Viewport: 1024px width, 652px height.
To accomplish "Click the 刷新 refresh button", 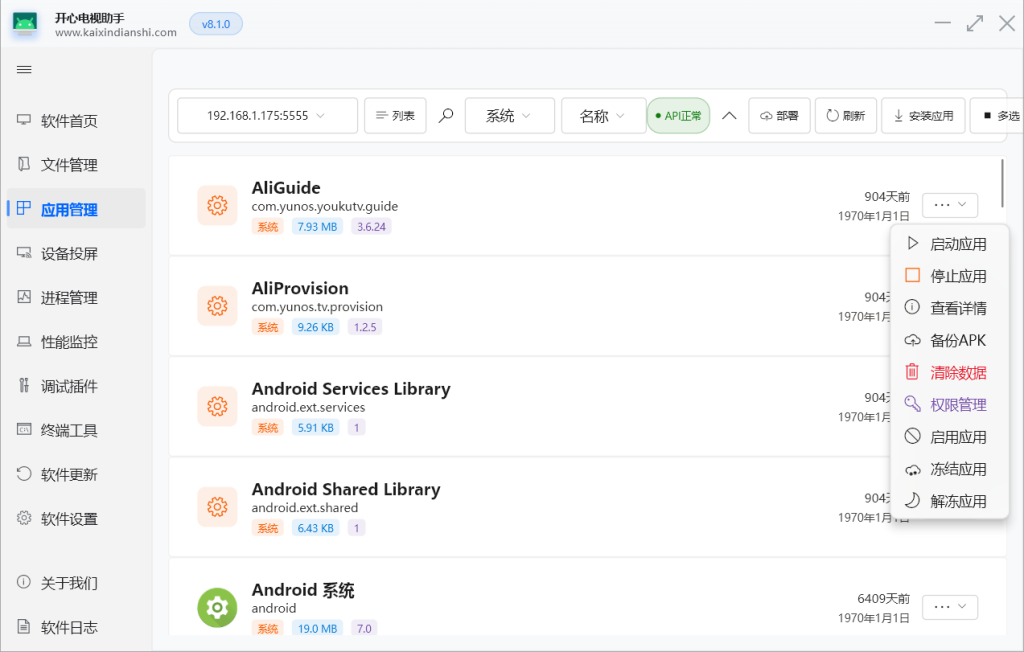I will (845, 116).
